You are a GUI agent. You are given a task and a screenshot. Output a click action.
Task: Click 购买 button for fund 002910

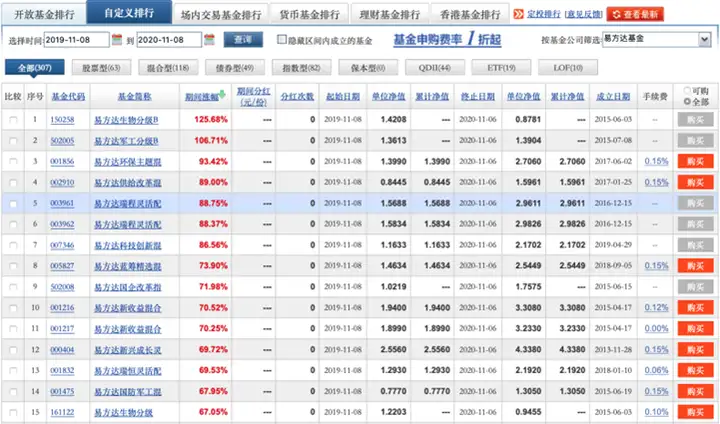tap(695, 182)
